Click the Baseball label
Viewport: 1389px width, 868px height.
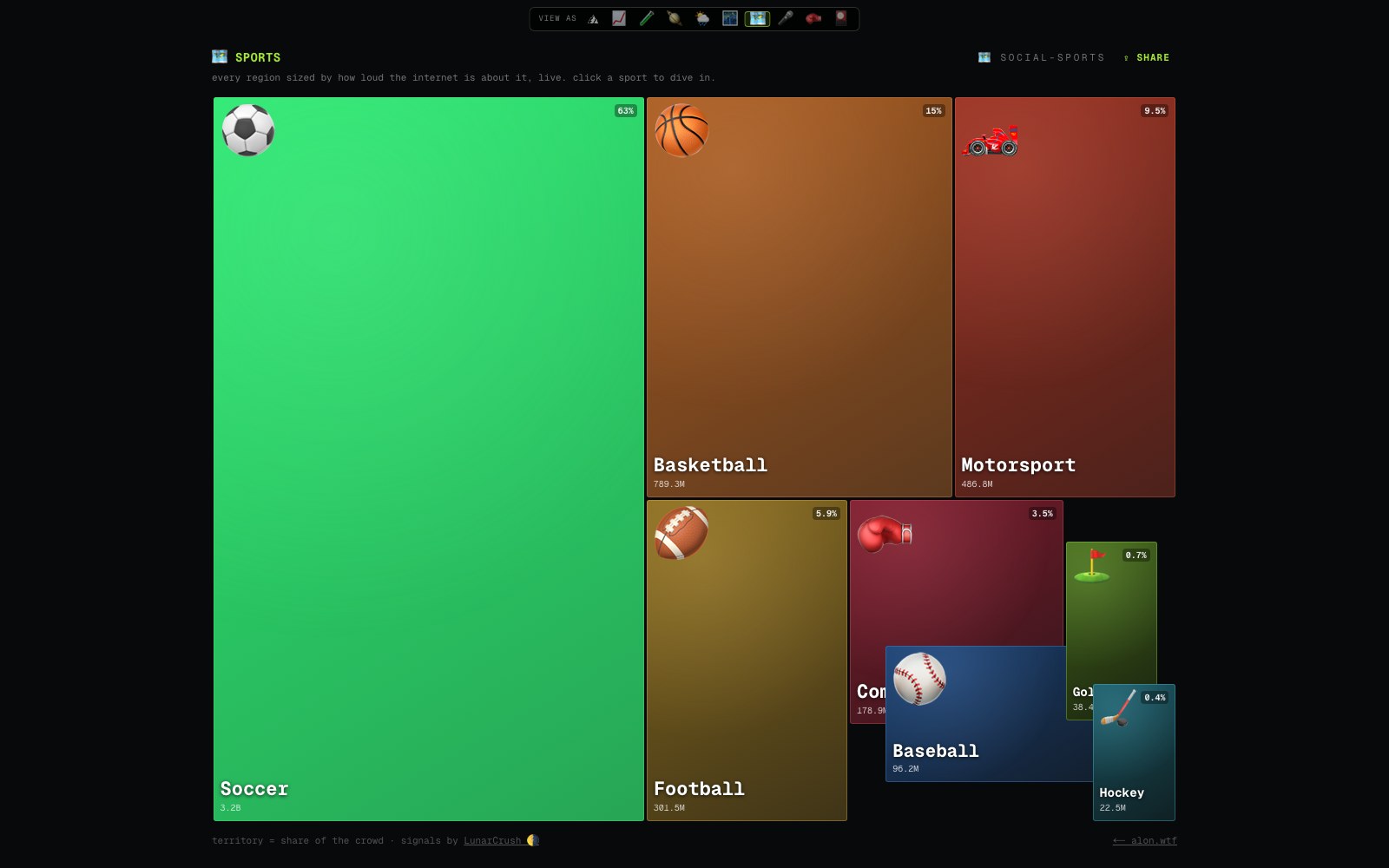tap(936, 751)
